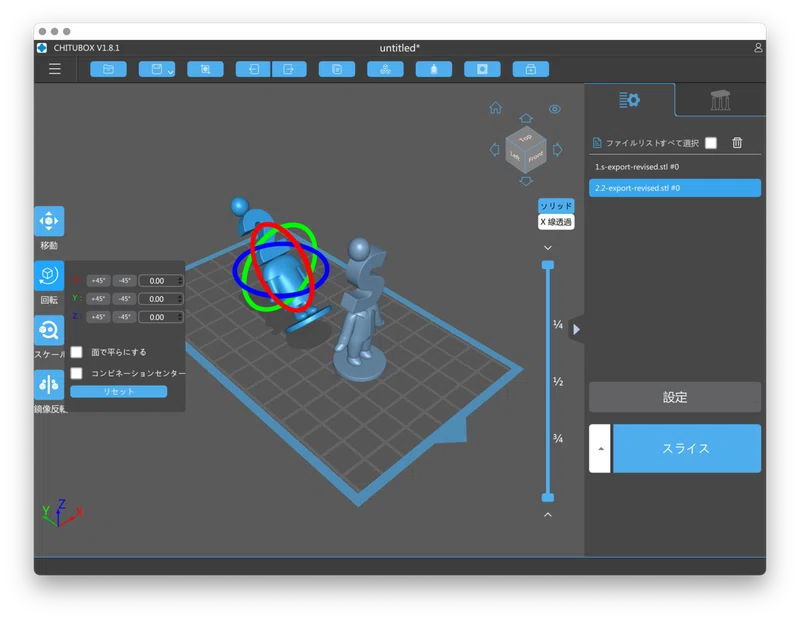
Task: Select 2.2-export-revised.stl #0 in file list
Action: pos(675,188)
